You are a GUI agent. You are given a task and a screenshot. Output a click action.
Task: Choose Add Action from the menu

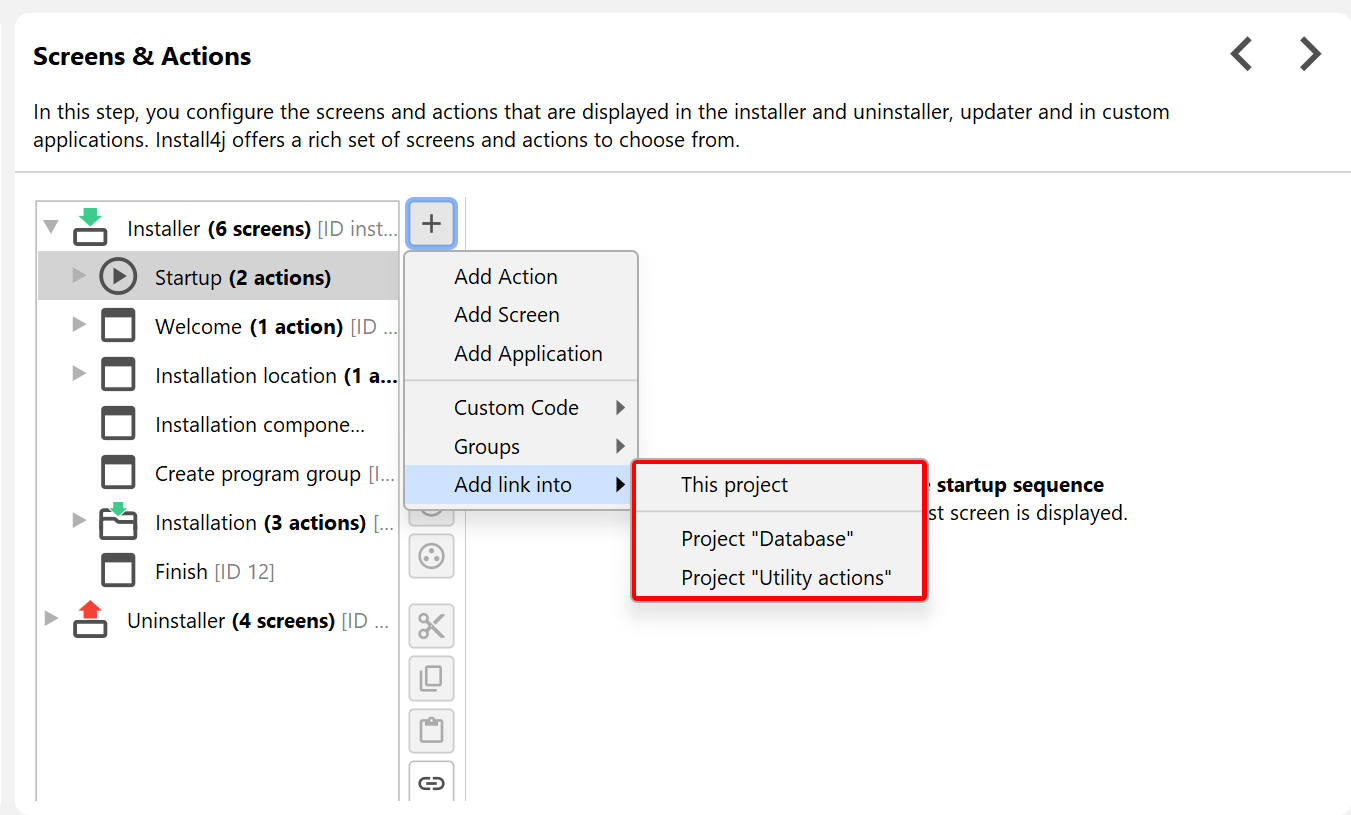tap(506, 277)
